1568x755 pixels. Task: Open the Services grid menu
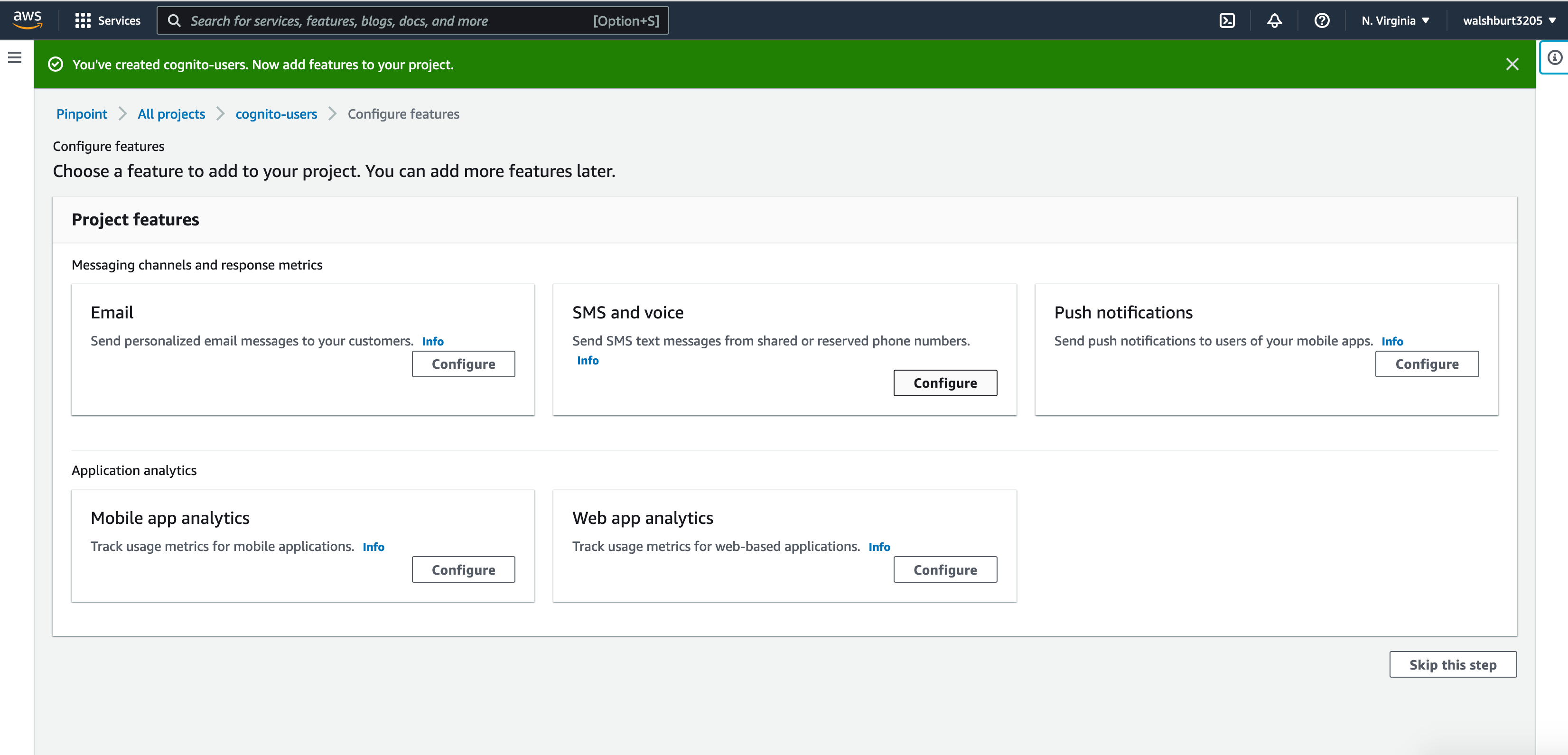tap(83, 21)
